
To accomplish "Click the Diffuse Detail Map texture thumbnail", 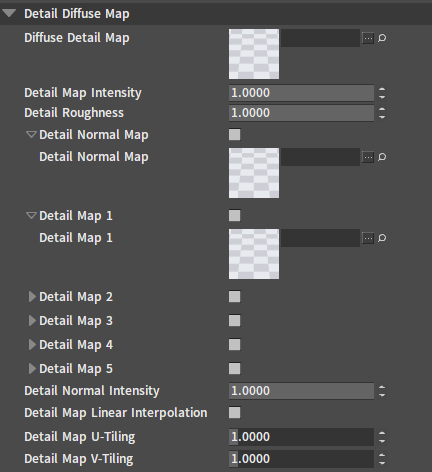I will [254, 54].
